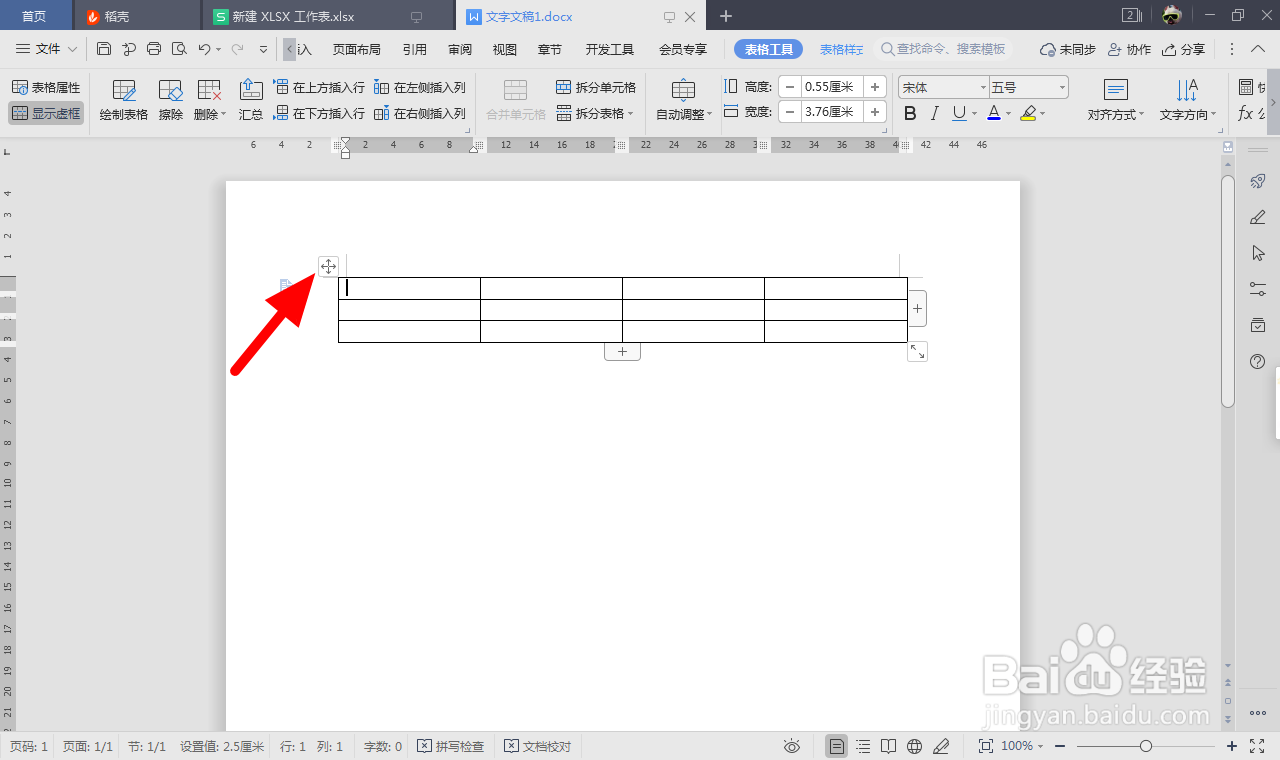Click Split Cells (拆分单元格)
Screen dimensions: 1280x760
(596, 88)
